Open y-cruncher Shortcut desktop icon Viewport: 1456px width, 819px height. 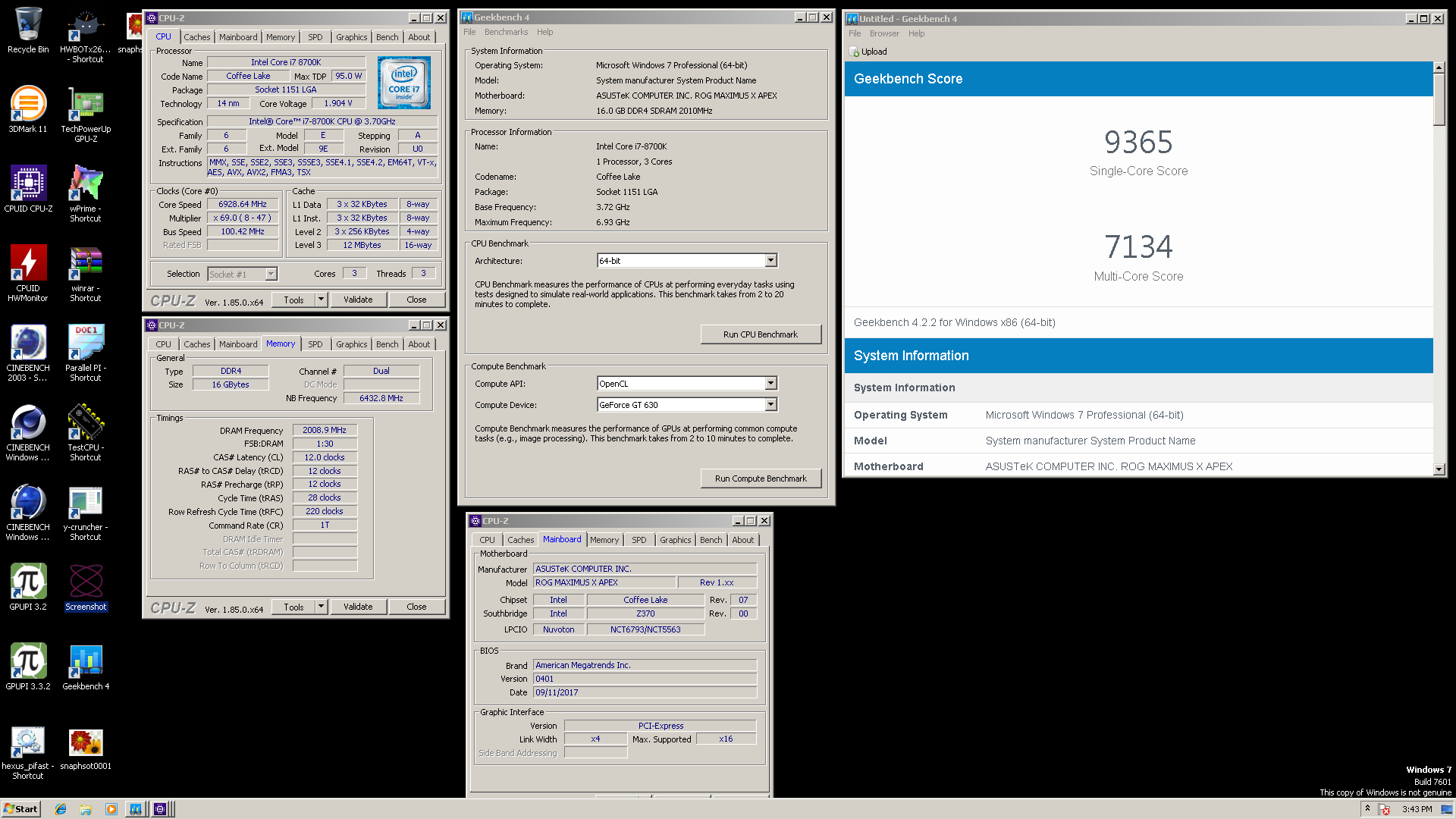tap(86, 513)
